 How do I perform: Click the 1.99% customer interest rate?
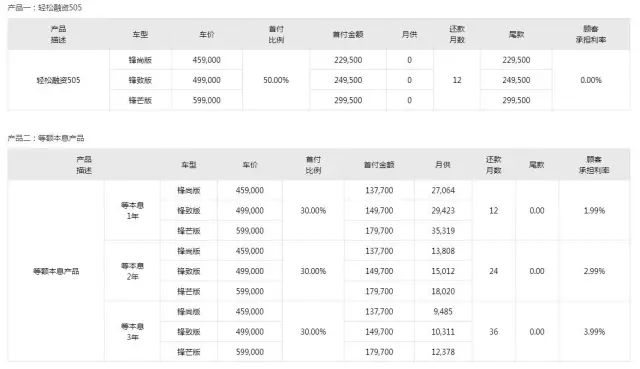[594, 210]
